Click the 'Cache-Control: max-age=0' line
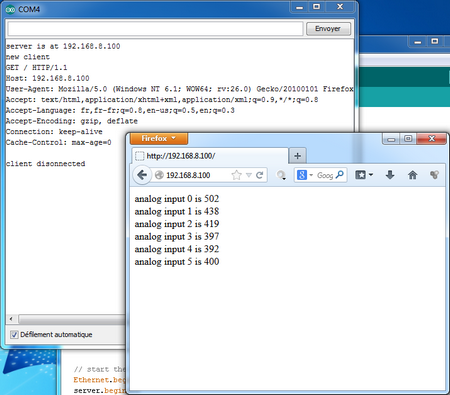Screen dimensions: 450x395 click(58, 142)
